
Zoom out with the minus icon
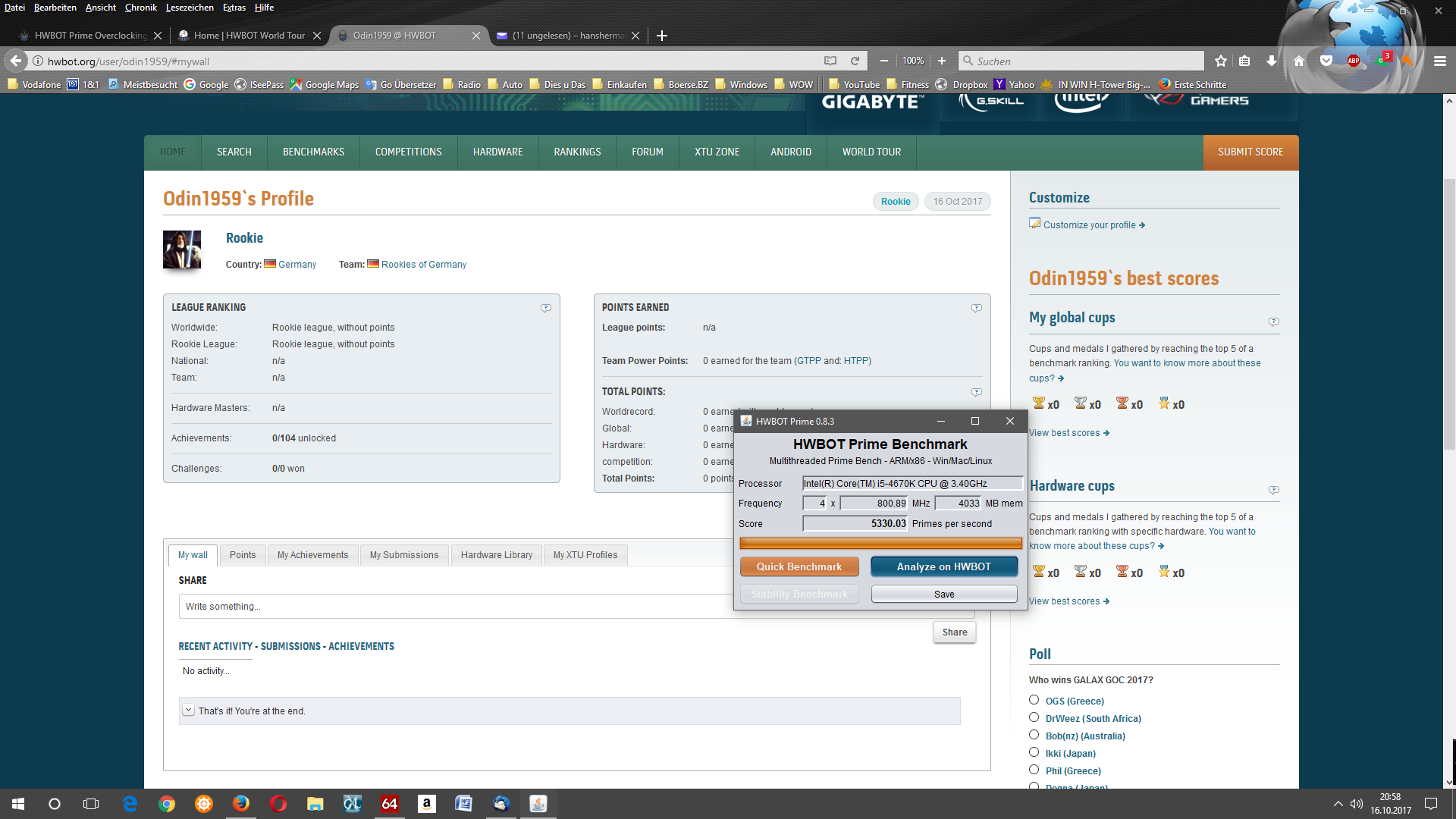[x=884, y=61]
